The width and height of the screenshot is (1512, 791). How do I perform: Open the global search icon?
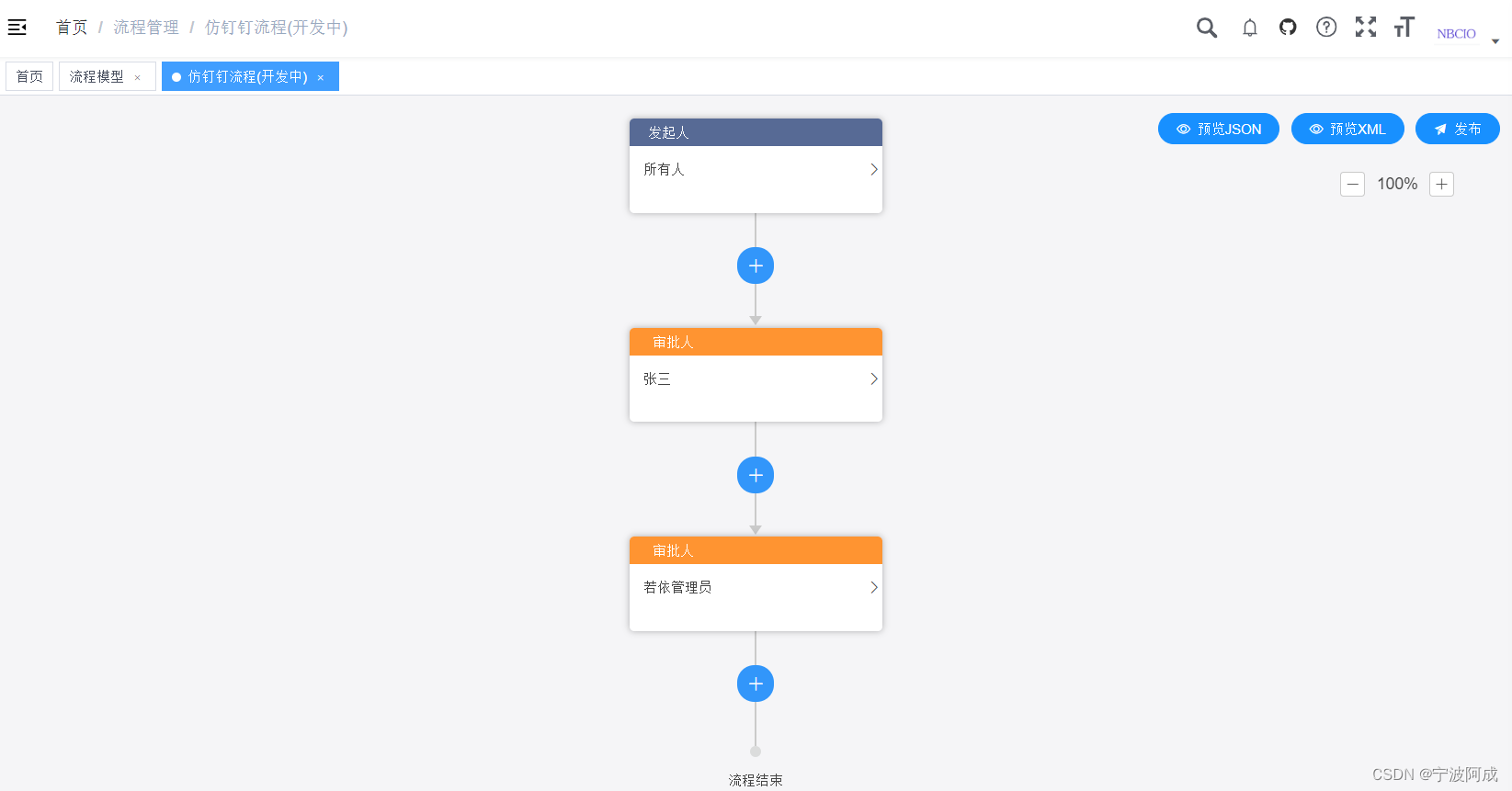pyautogui.click(x=1207, y=28)
